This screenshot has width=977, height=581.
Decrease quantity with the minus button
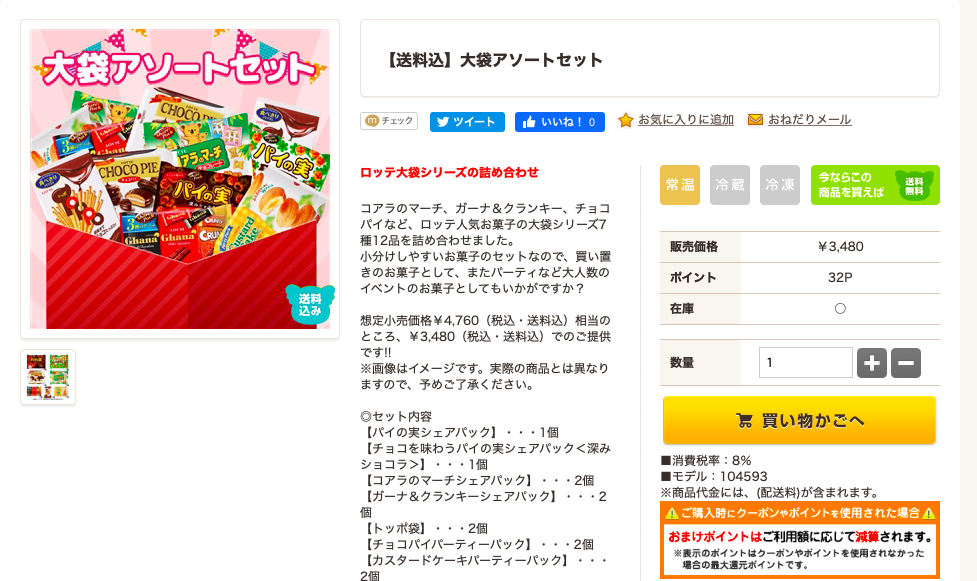pos(906,363)
